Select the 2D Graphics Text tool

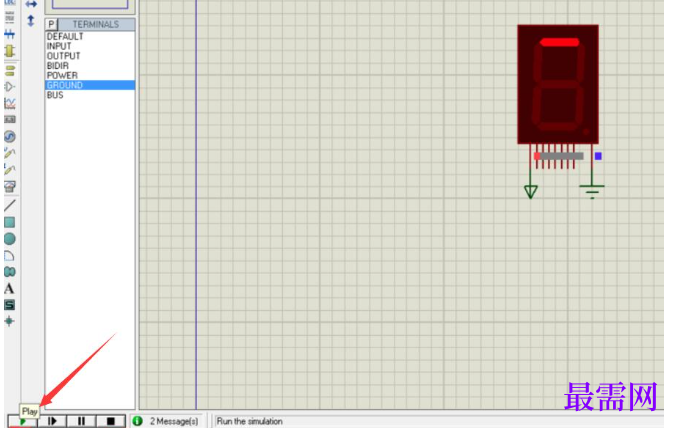point(9,289)
